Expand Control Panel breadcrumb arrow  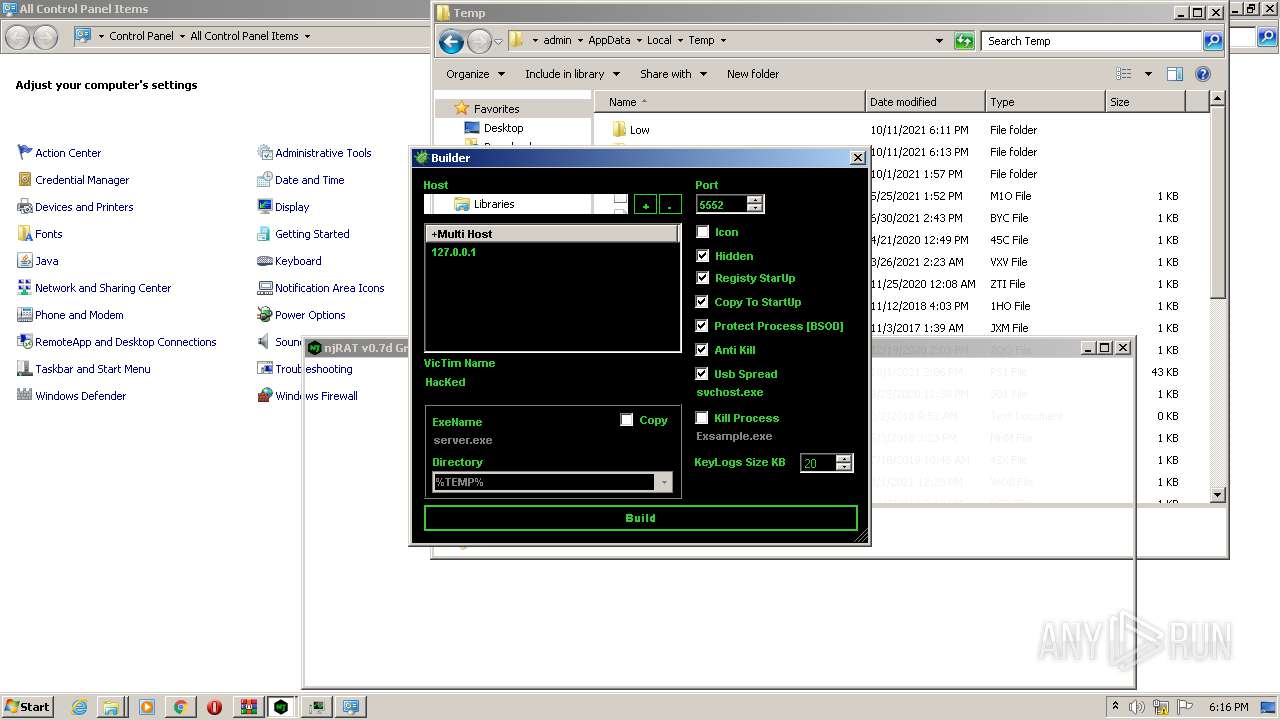click(181, 36)
